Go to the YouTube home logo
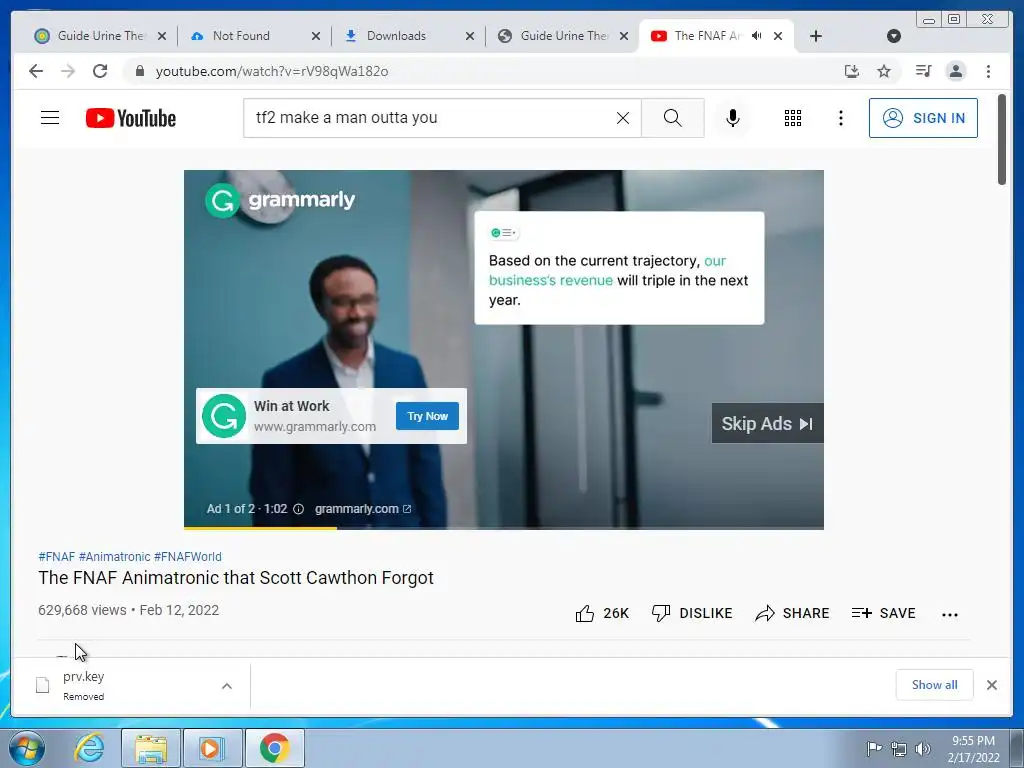The height and width of the screenshot is (768, 1024). pos(131,118)
